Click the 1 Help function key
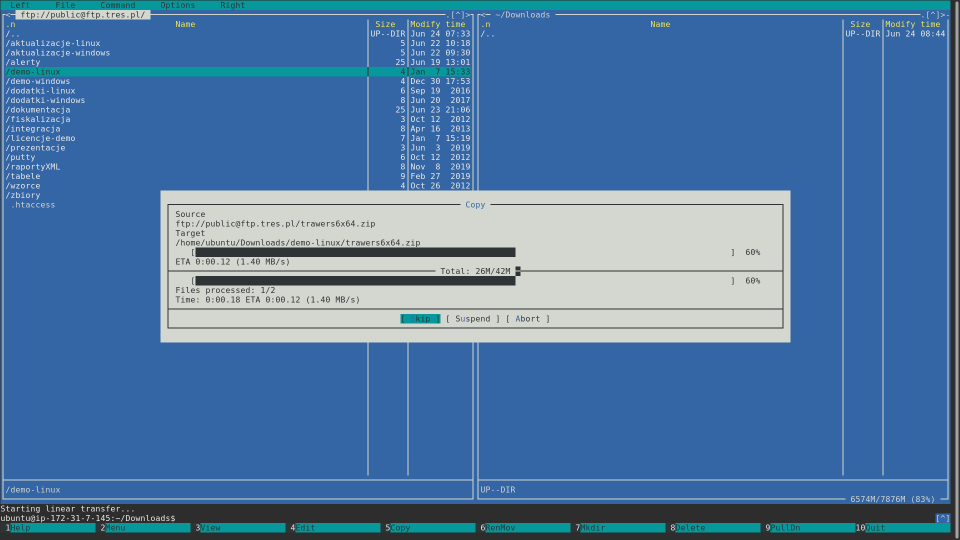 pyautogui.click(x=50, y=528)
